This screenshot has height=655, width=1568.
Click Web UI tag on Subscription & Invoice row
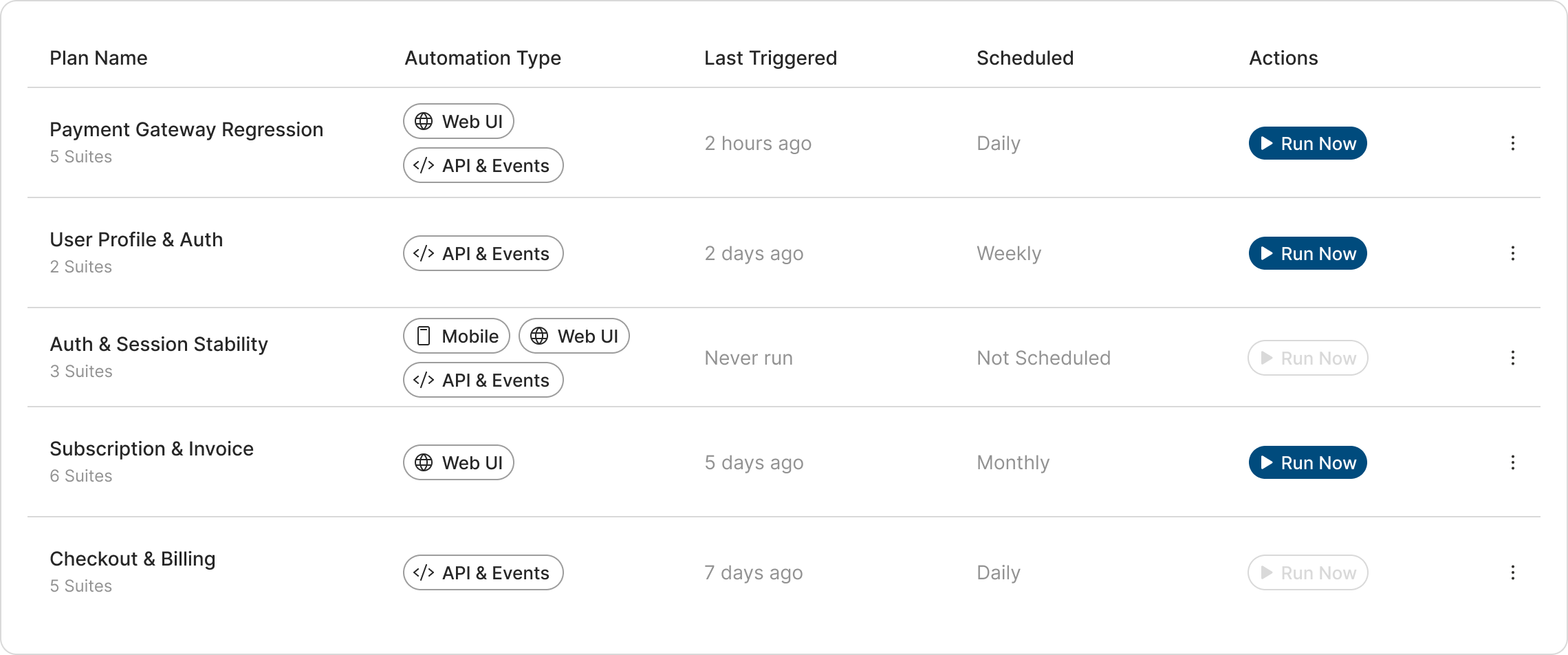[x=459, y=462]
